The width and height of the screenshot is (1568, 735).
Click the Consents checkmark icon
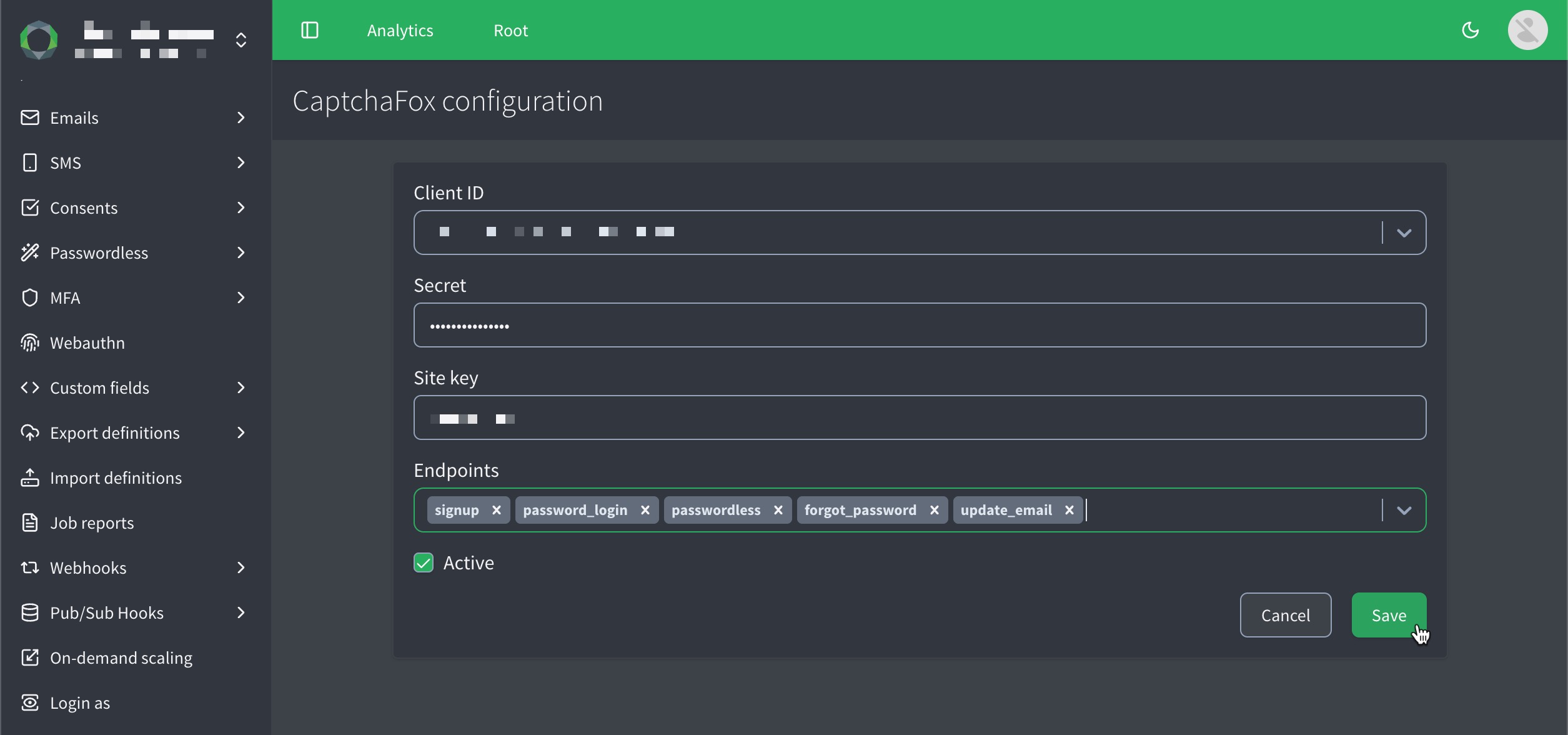[x=30, y=207]
